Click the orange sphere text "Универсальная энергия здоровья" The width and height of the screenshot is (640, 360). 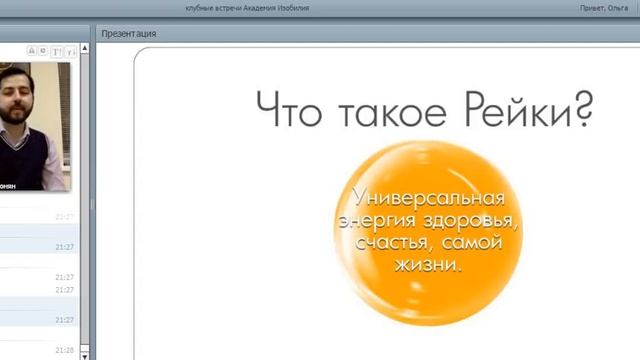428,209
